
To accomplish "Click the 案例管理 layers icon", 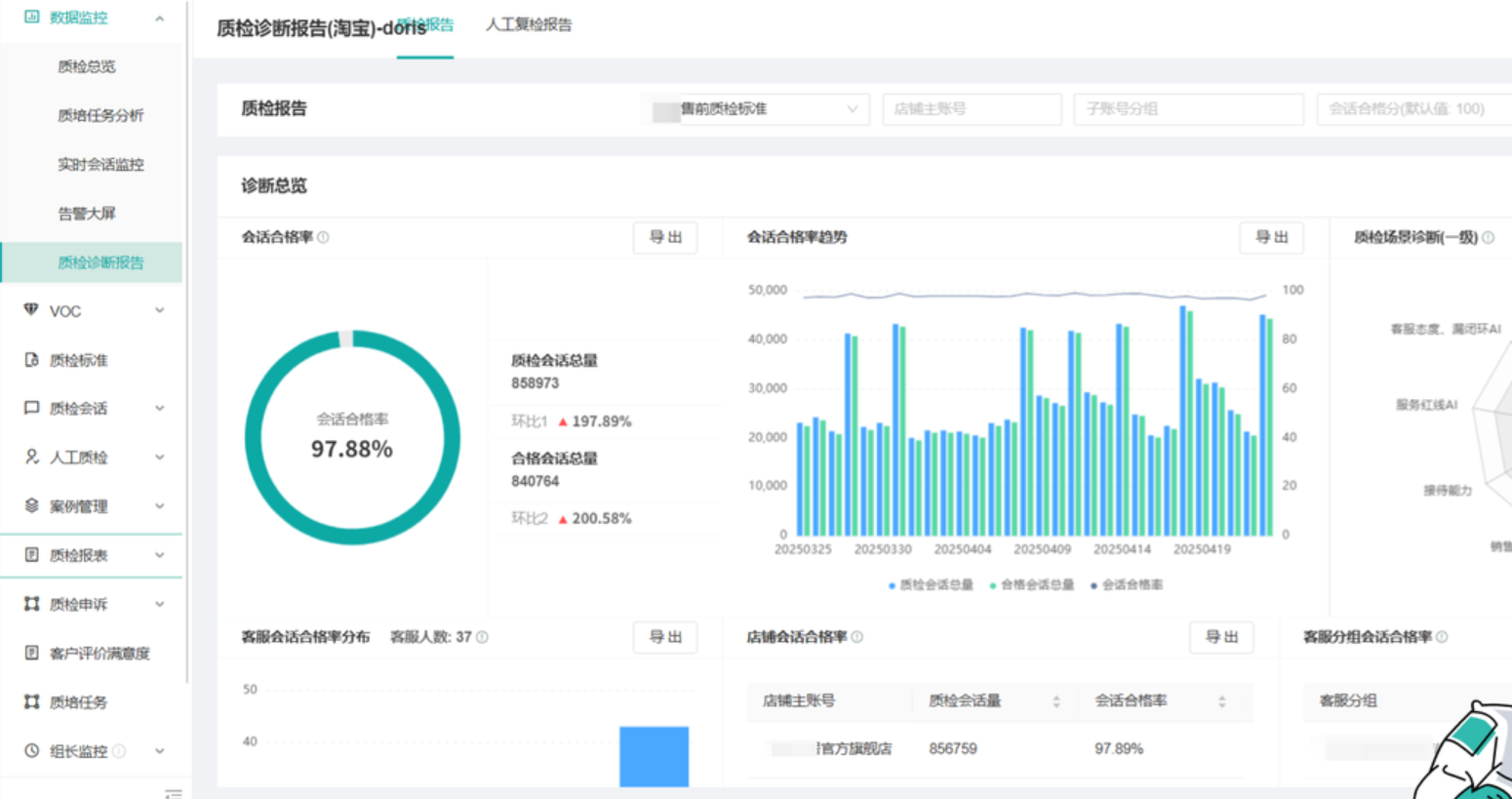I will pos(31,505).
